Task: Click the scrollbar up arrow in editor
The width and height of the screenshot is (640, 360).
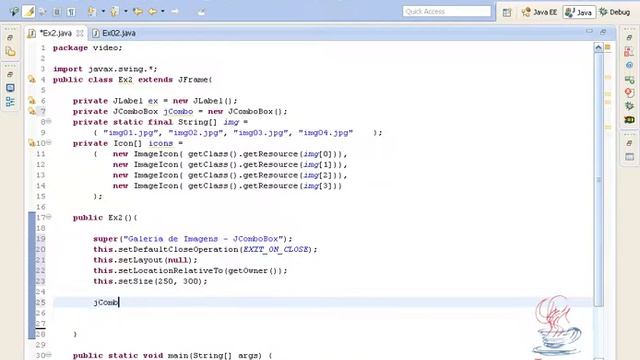Action: pos(598,48)
